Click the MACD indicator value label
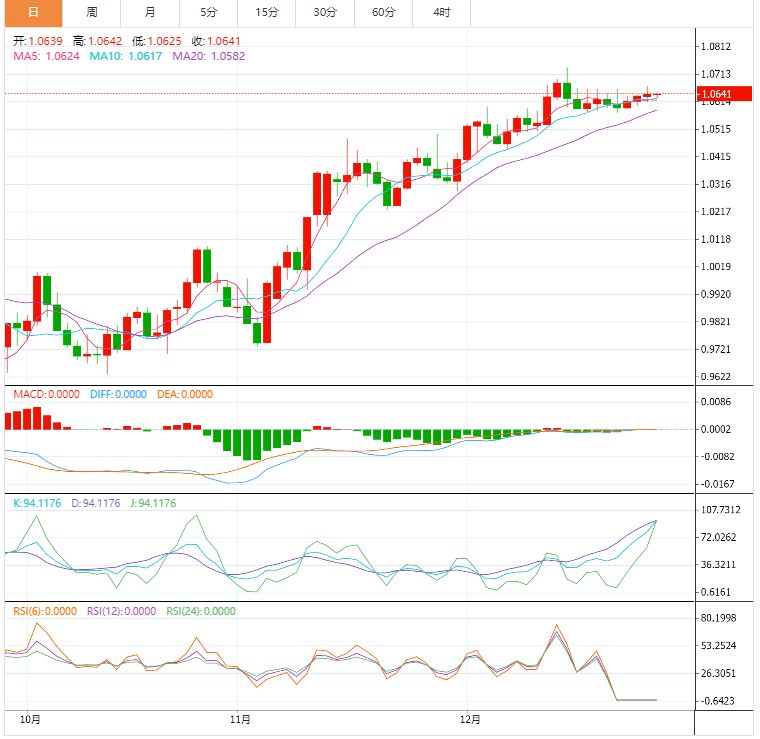760x739 pixels. tap(46, 394)
